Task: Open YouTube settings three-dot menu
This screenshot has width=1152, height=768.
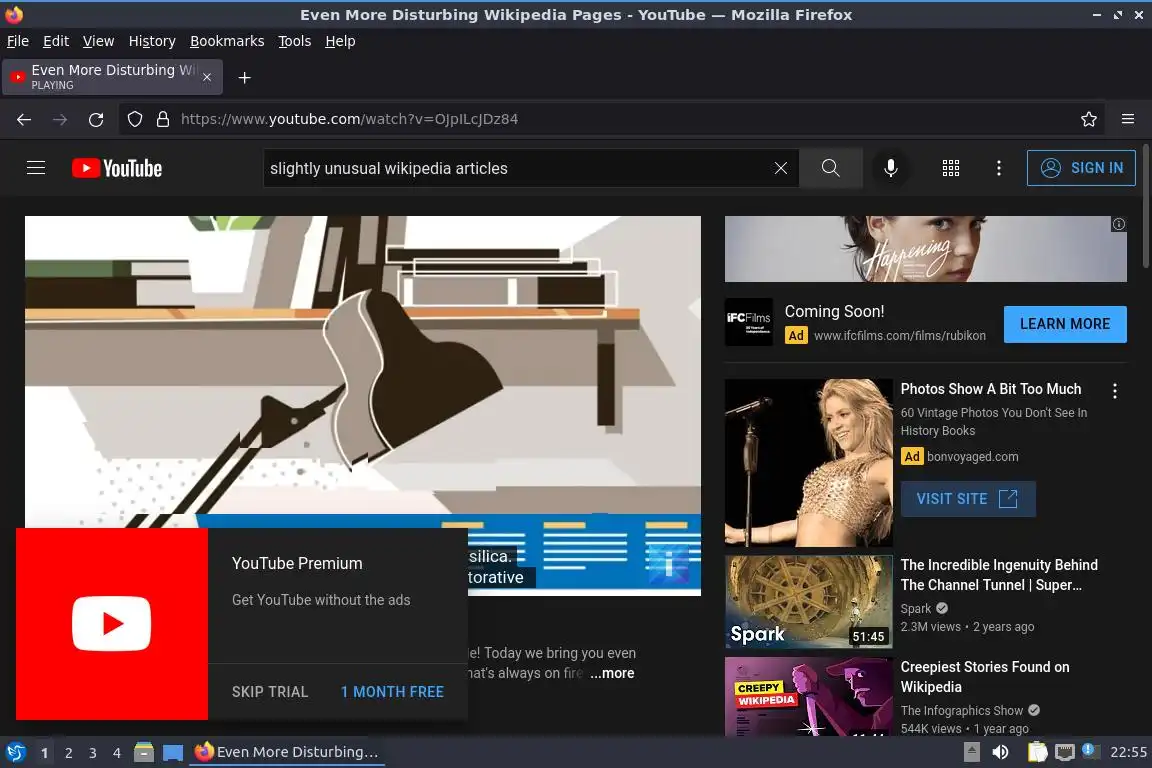Action: [x=998, y=168]
